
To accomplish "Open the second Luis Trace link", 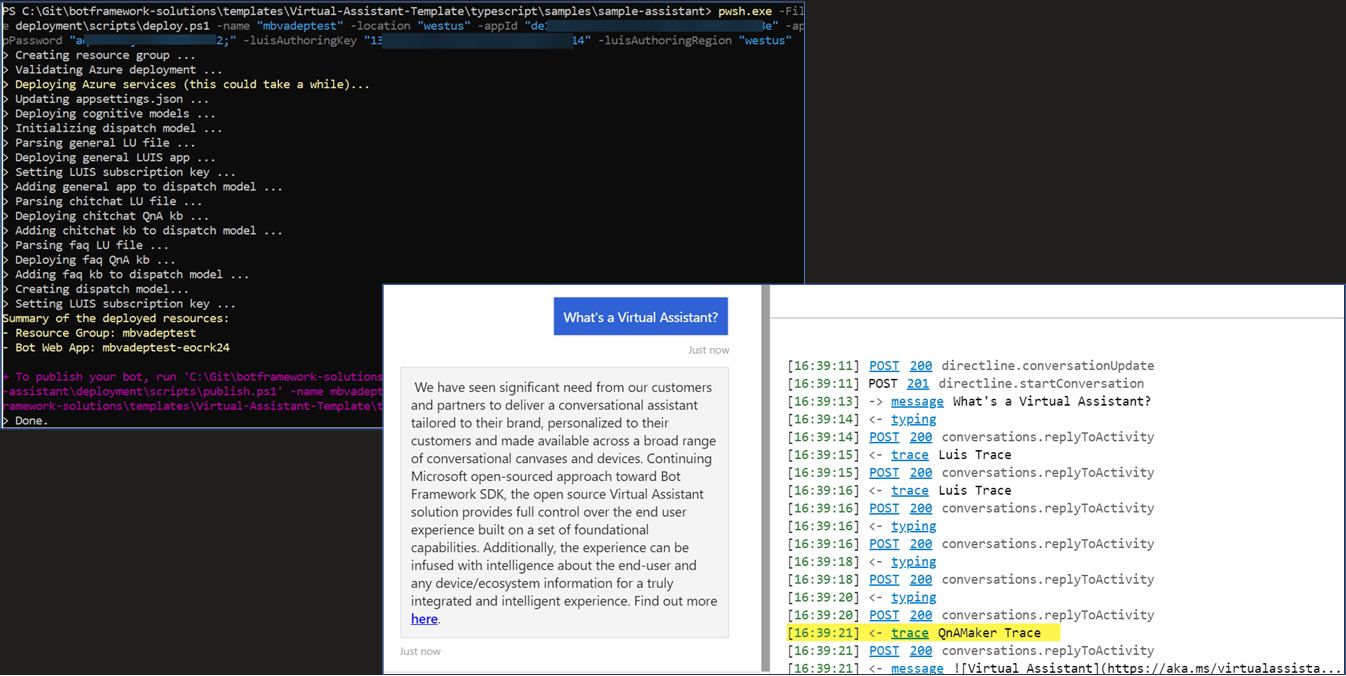I will [x=909, y=490].
